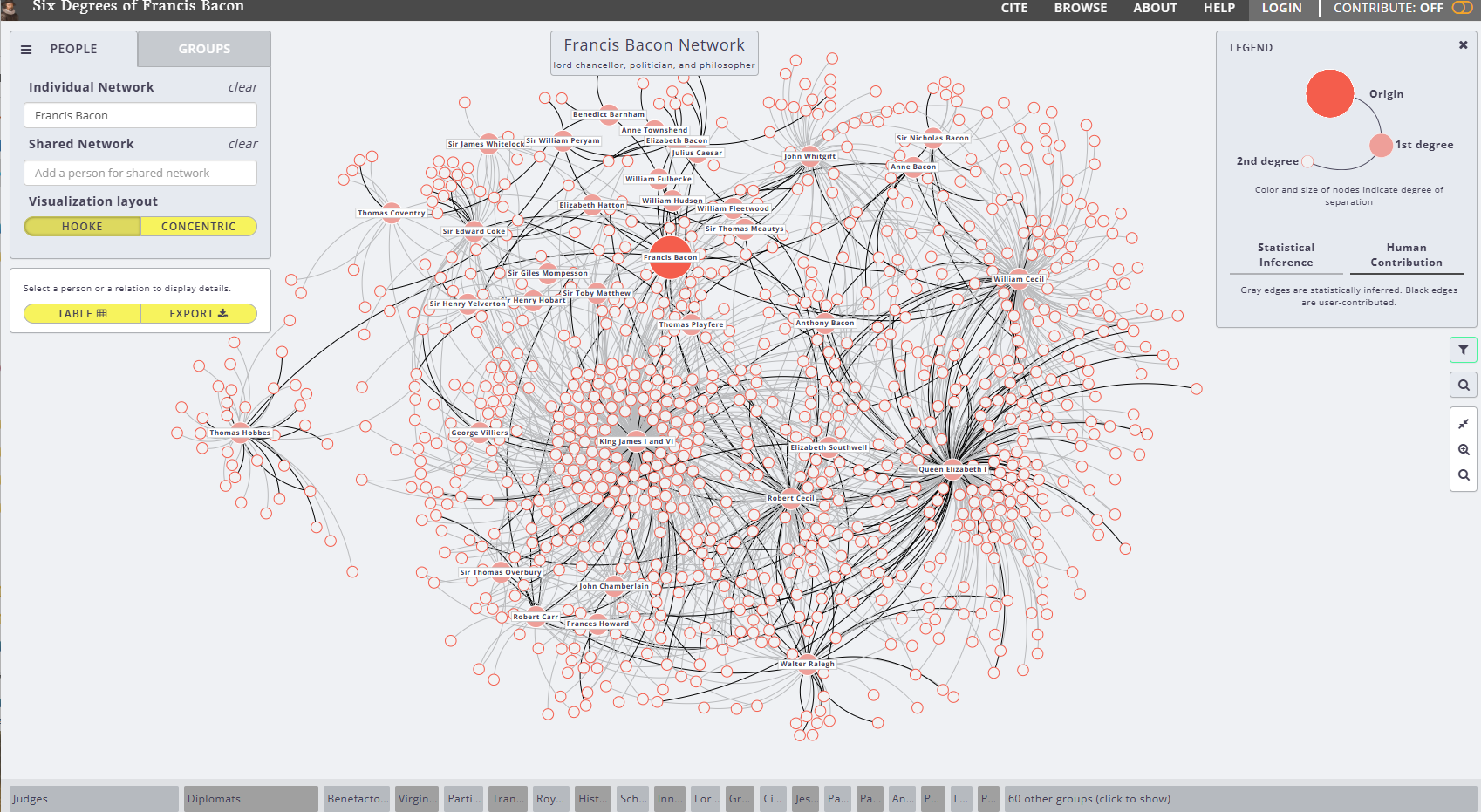The width and height of the screenshot is (1481, 812).
Task: Select the Robert Carr node
Action: (x=536, y=617)
